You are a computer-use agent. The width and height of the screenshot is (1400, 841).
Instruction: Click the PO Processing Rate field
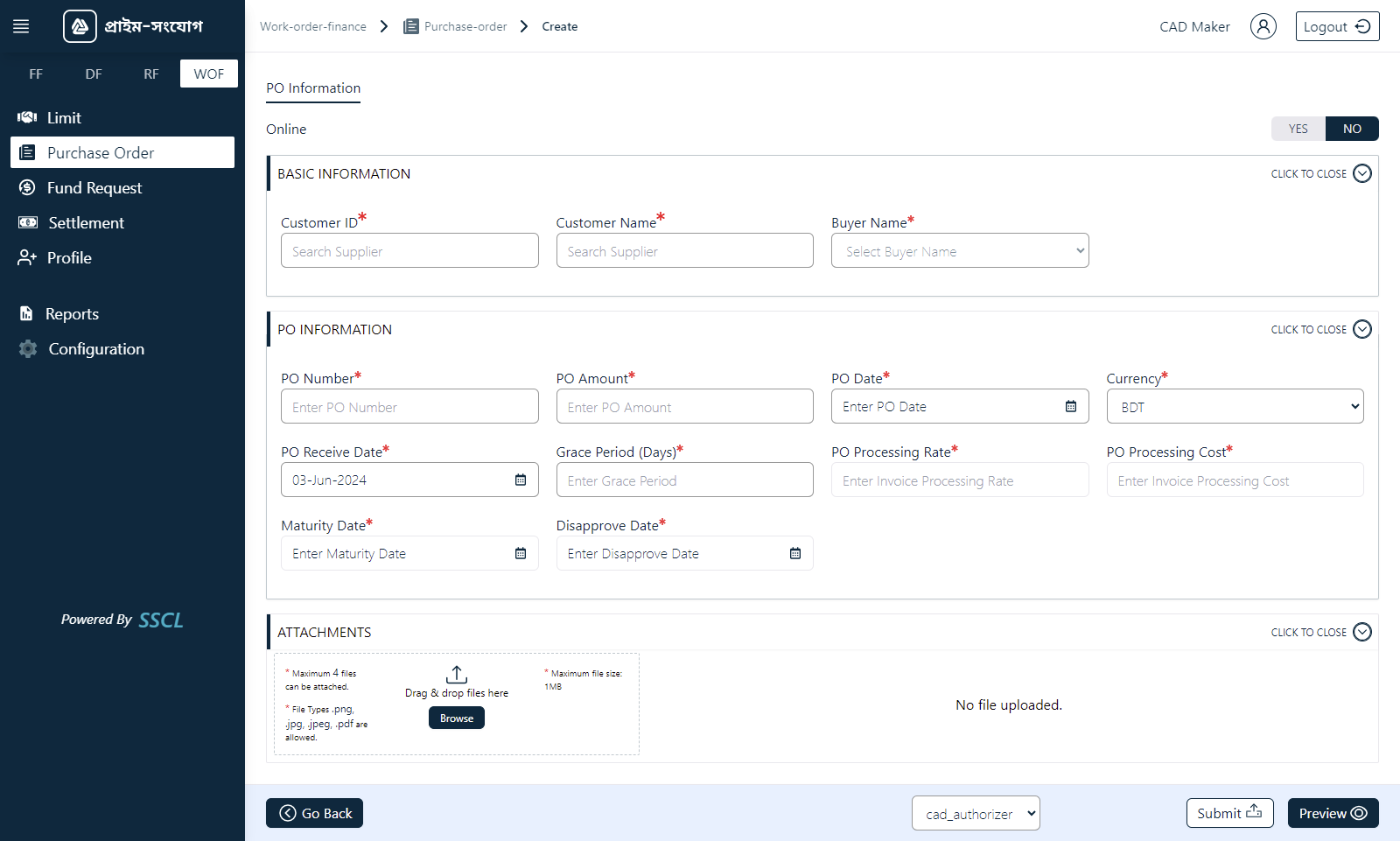pos(960,480)
